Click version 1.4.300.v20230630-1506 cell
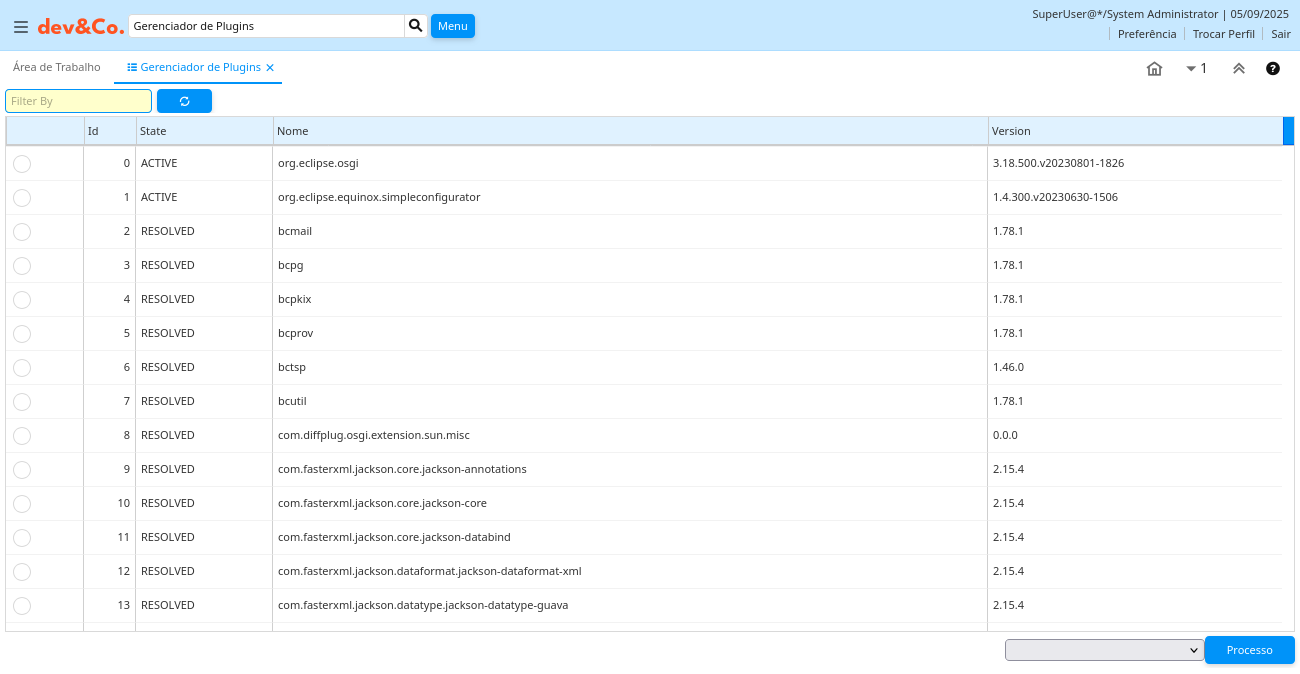1300x674 pixels. (1135, 197)
